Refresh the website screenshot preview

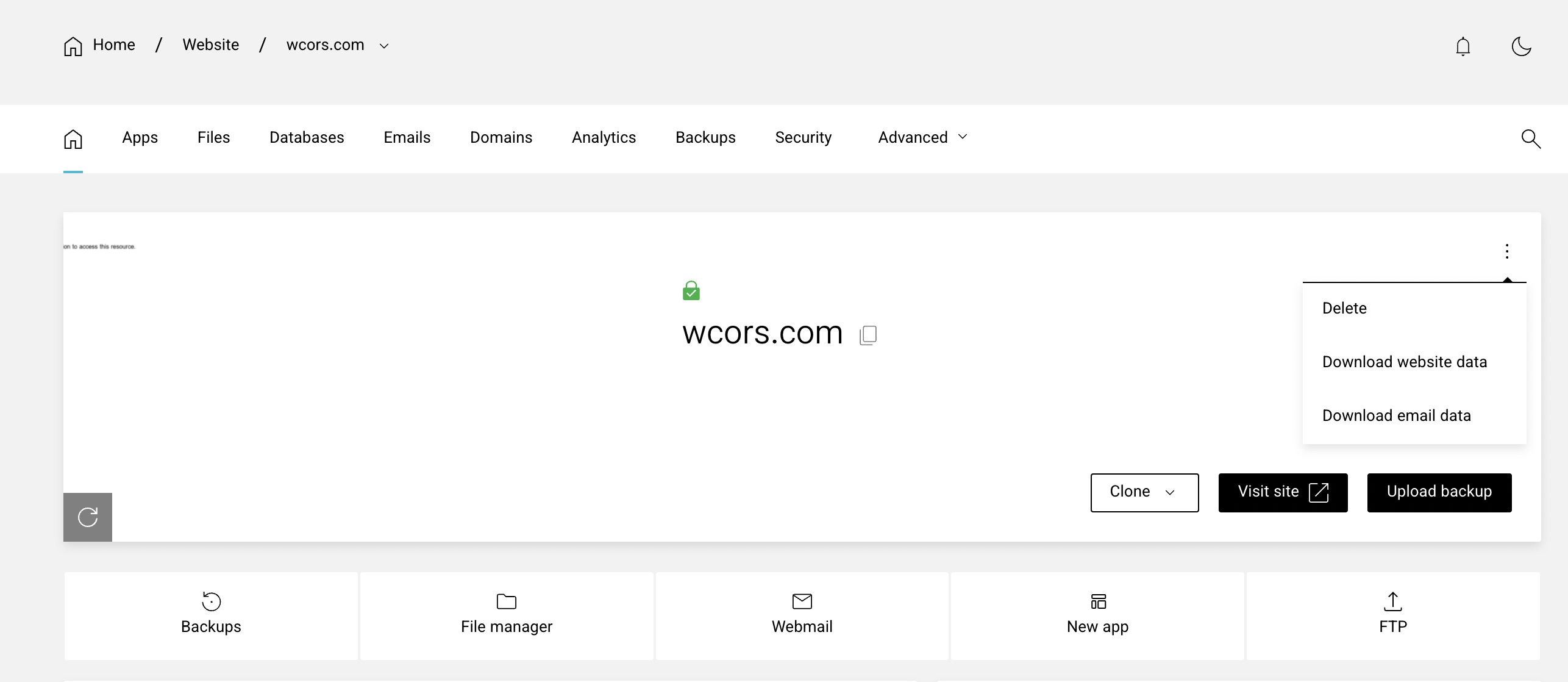click(x=88, y=517)
